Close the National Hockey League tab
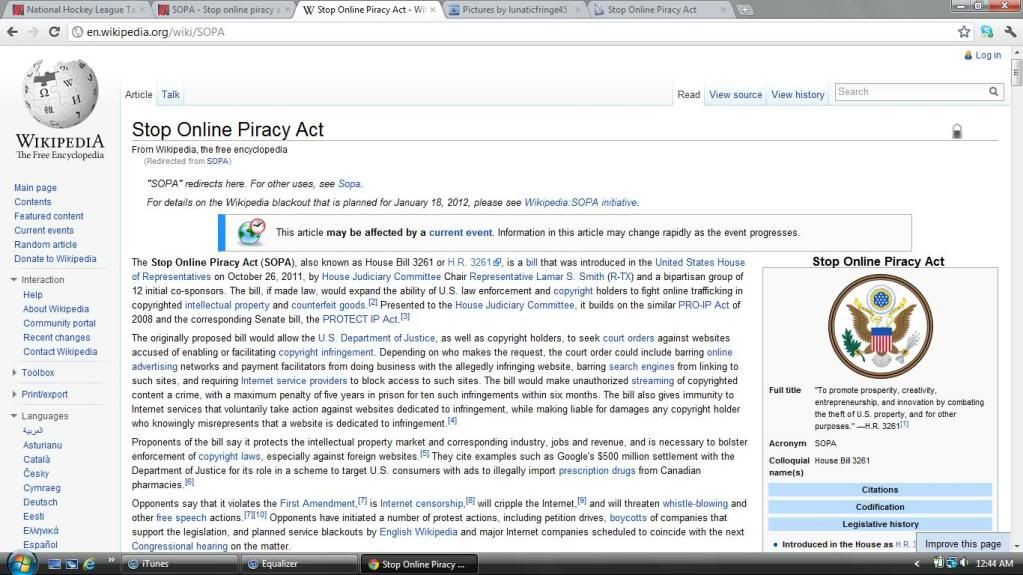Viewport: 1023px width, 575px height. coord(142,10)
